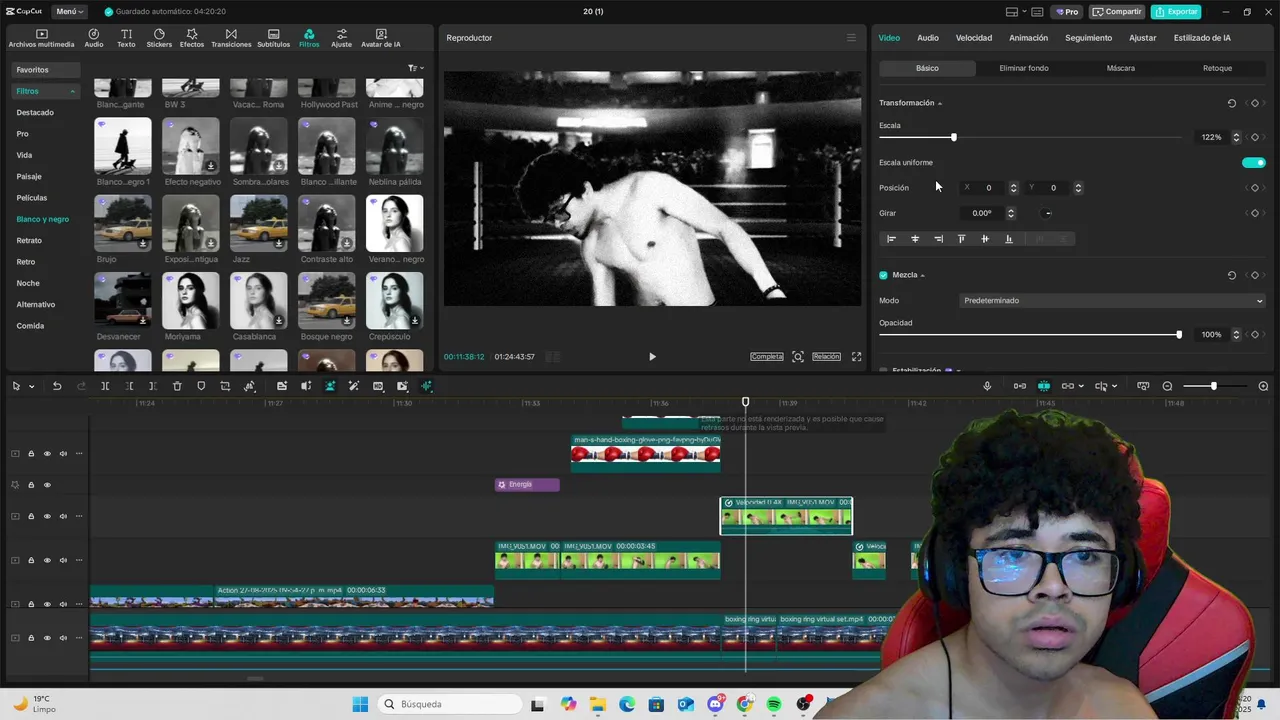Image resolution: width=1280 pixels, height=720 pixels.
Task: Select the Retrato filter category
Action: [x=29, y=241]
